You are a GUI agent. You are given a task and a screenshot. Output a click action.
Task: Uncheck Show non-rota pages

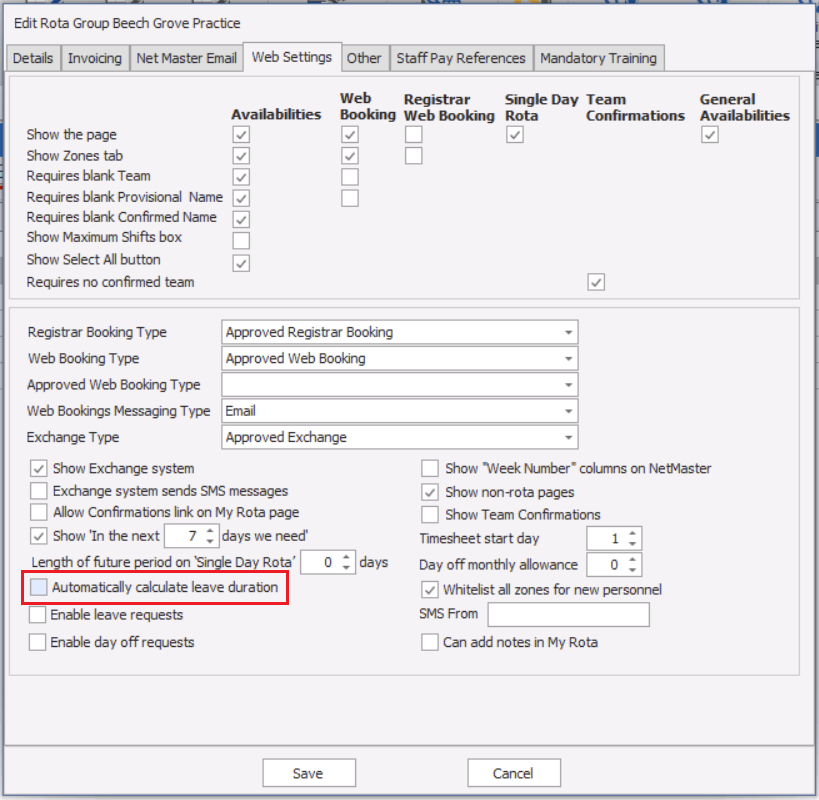(x=430, y=492)
